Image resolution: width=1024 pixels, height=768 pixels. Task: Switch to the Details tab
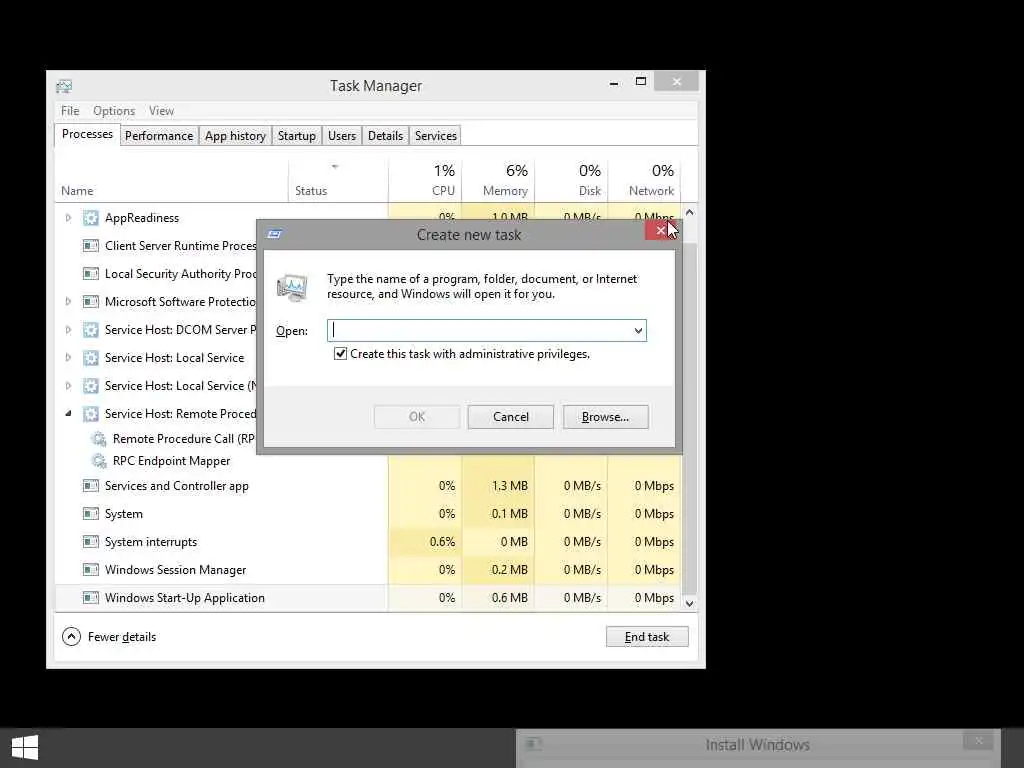coord(385,136)
